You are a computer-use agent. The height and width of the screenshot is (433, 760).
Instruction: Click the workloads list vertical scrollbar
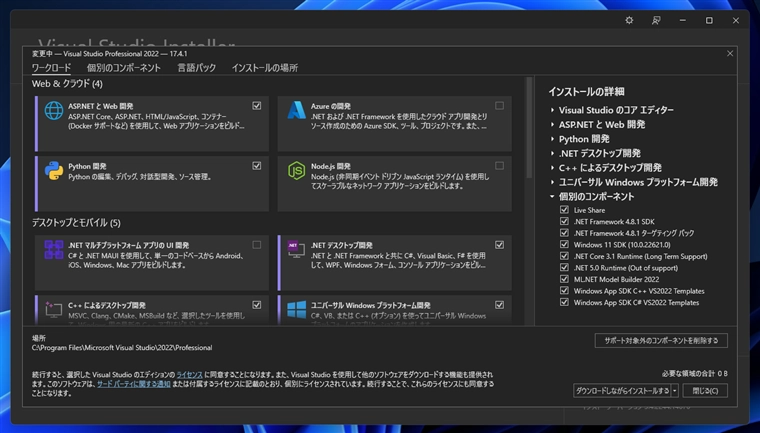pyautogui.click(x=529, y=128)
